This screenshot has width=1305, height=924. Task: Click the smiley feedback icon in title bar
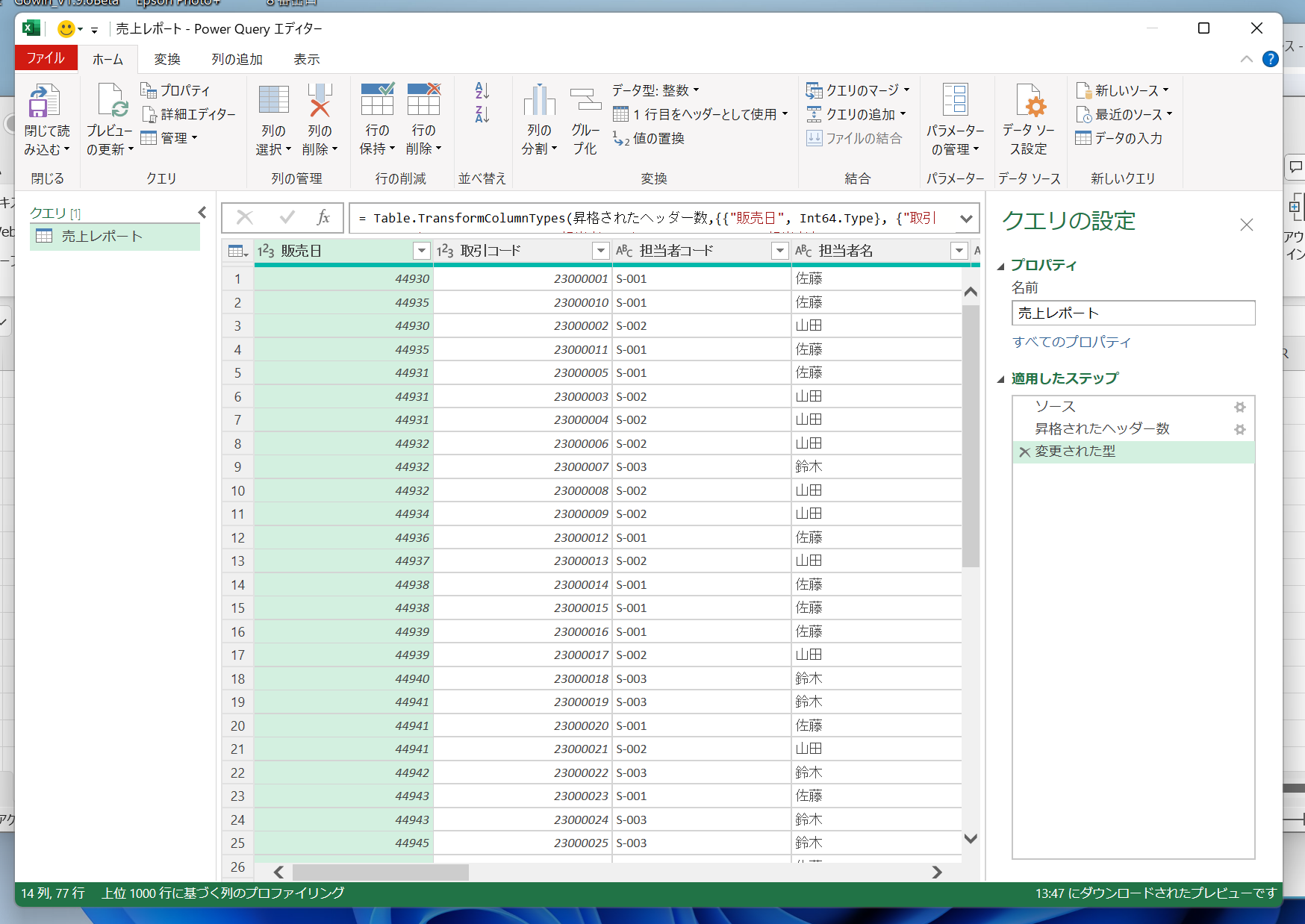coord(66,29)
